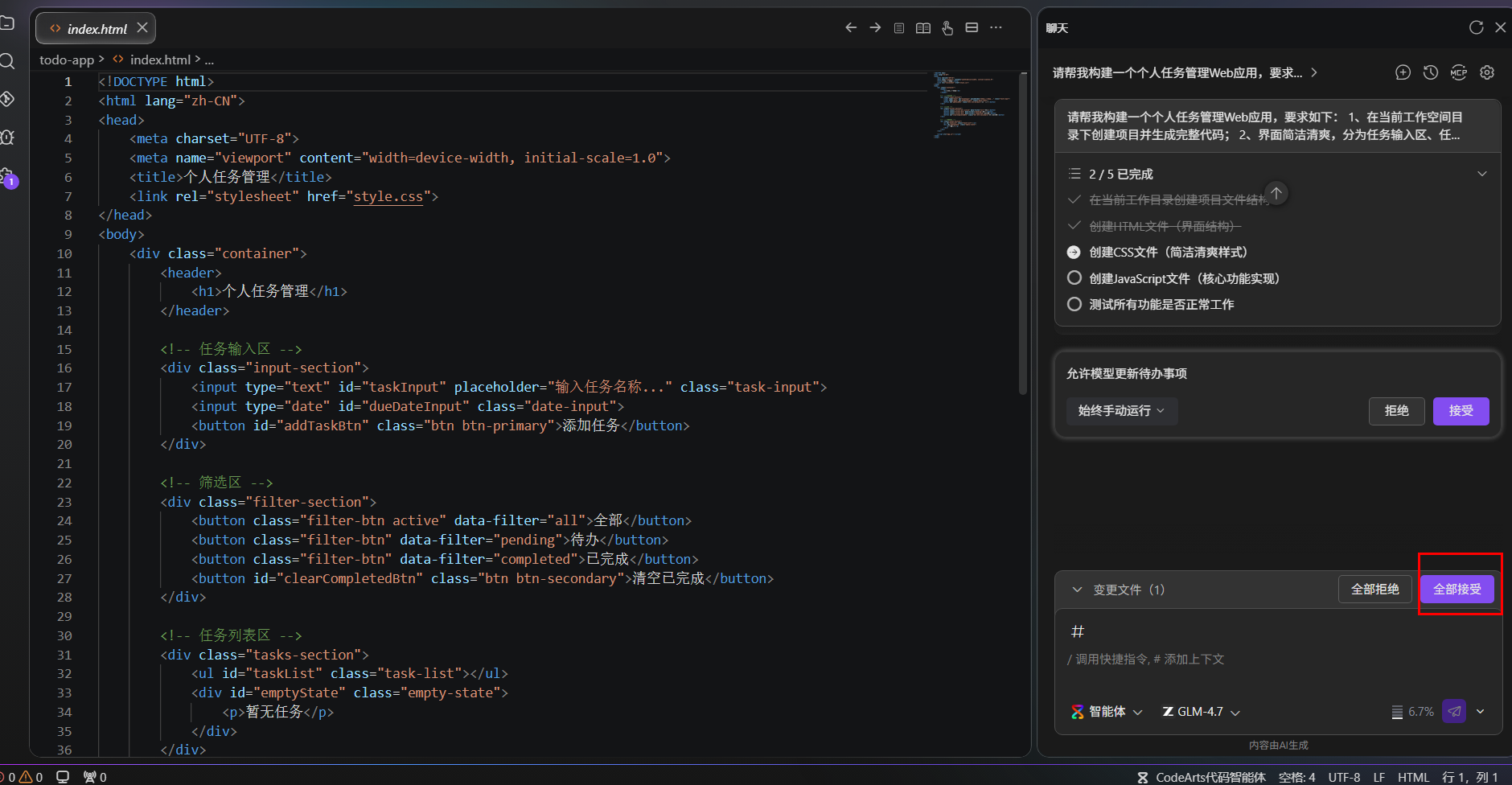The image size is (1512, 785).
Task: Send message with paper plane button
Action: [x=1454, y=711]
